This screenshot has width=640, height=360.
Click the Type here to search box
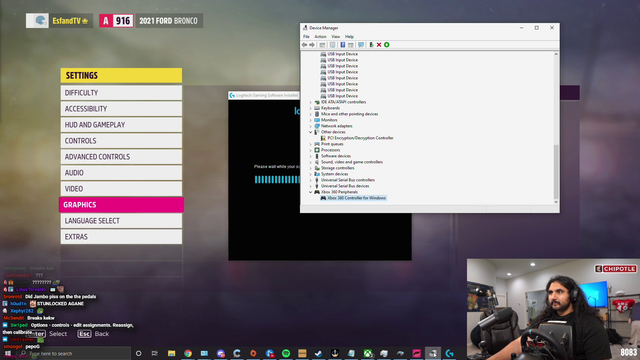[73, 353]
